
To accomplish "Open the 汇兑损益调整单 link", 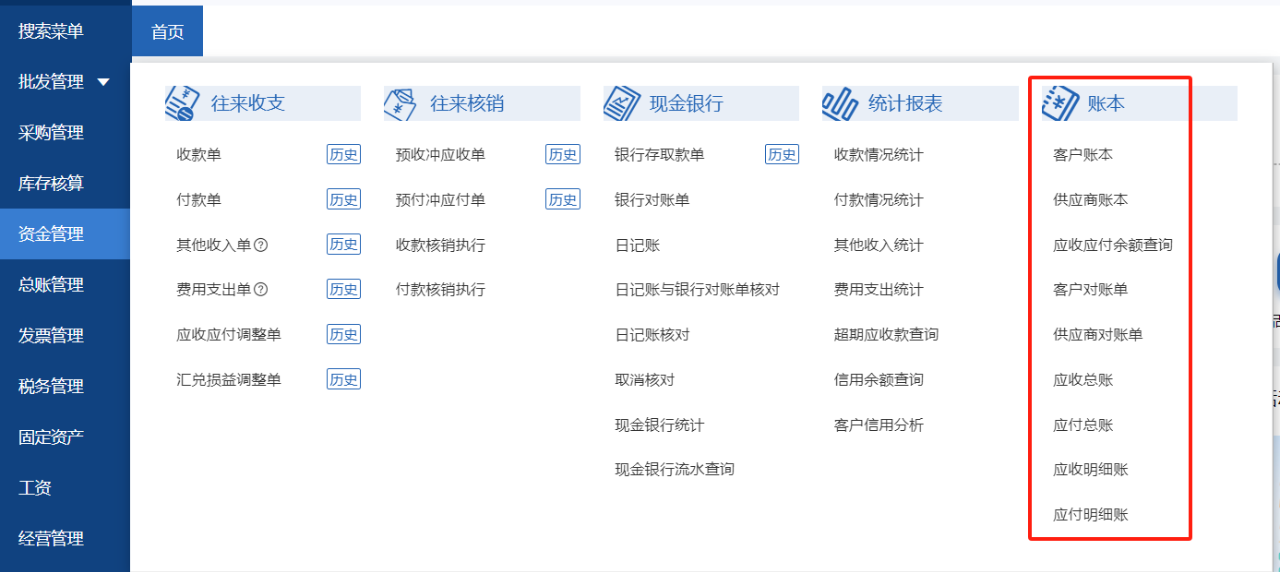I will pyautogui.click(x=229, y=380).
